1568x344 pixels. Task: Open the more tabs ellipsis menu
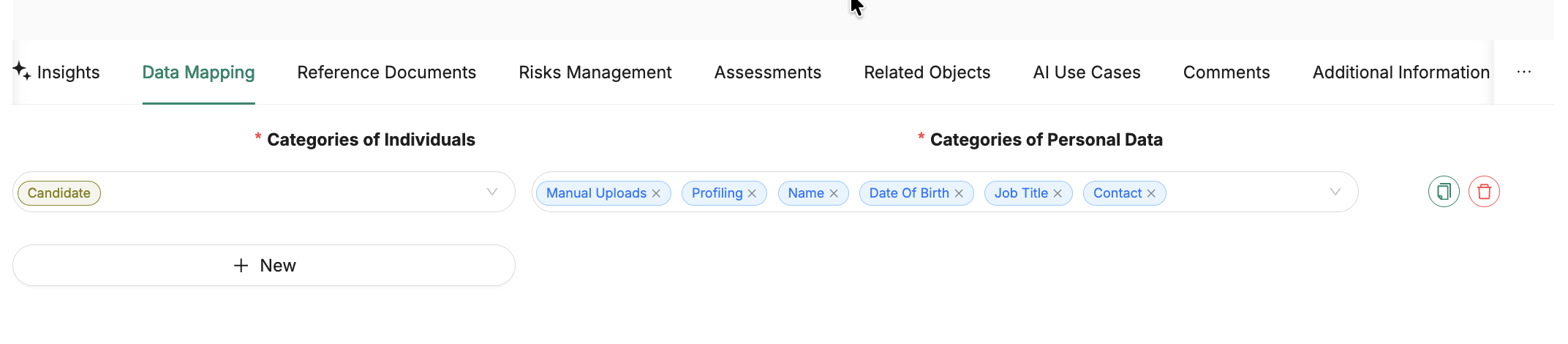(x=1524, y=72)
